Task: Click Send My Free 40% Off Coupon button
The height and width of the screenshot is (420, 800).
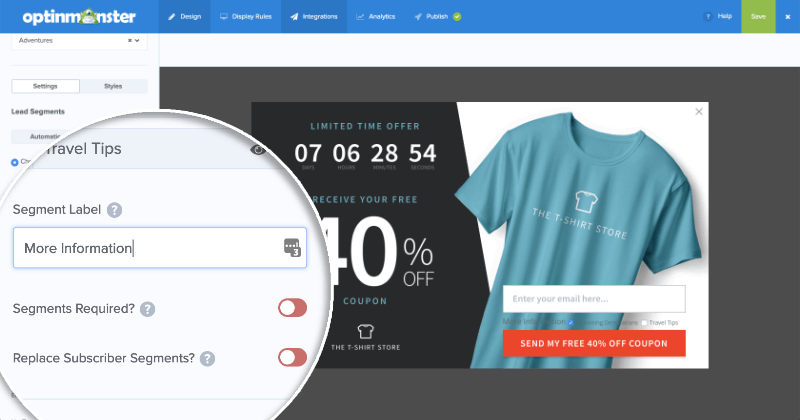Action: [594, 343]
